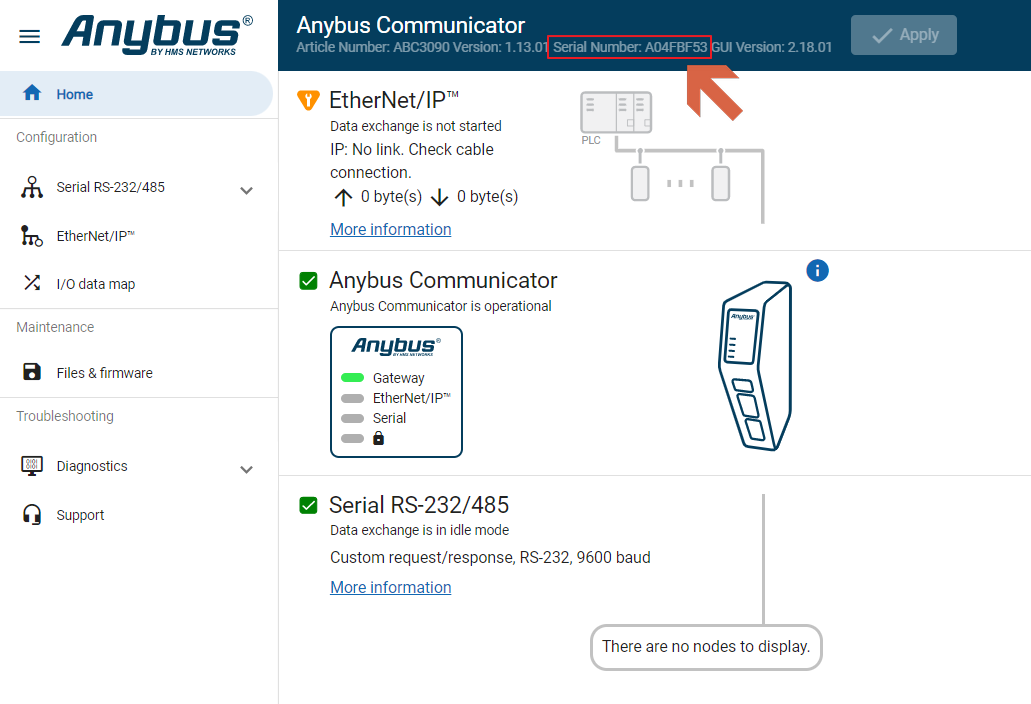Click the Anybus Communicator device illustration

(x=755, y=365)
